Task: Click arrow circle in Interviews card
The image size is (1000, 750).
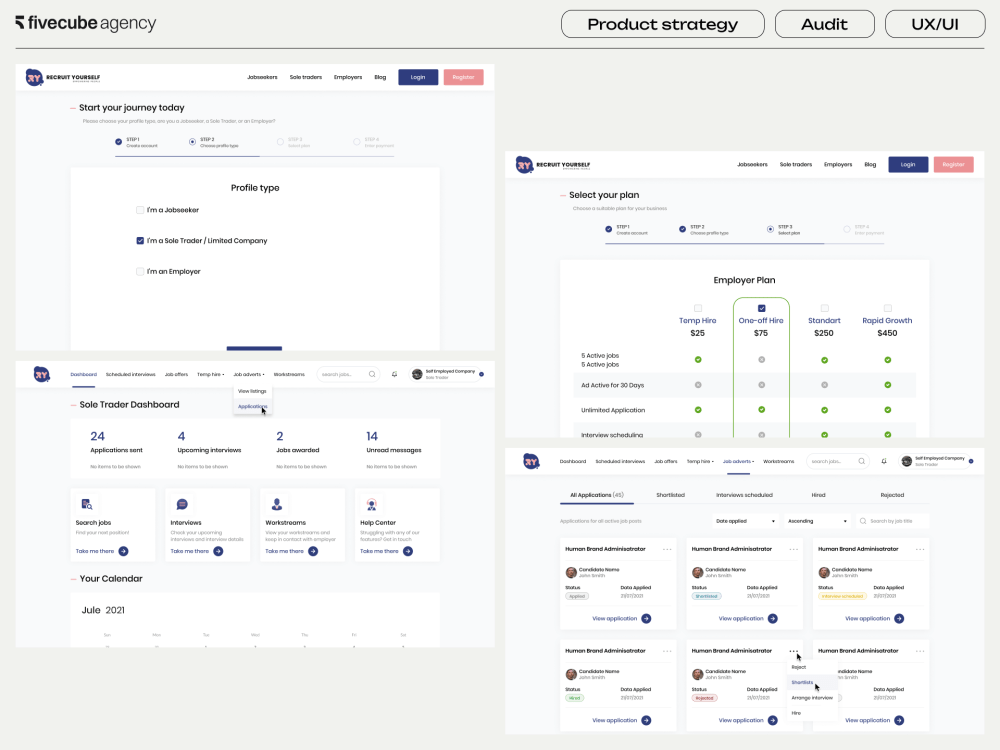Action: [x=218, y=551]
